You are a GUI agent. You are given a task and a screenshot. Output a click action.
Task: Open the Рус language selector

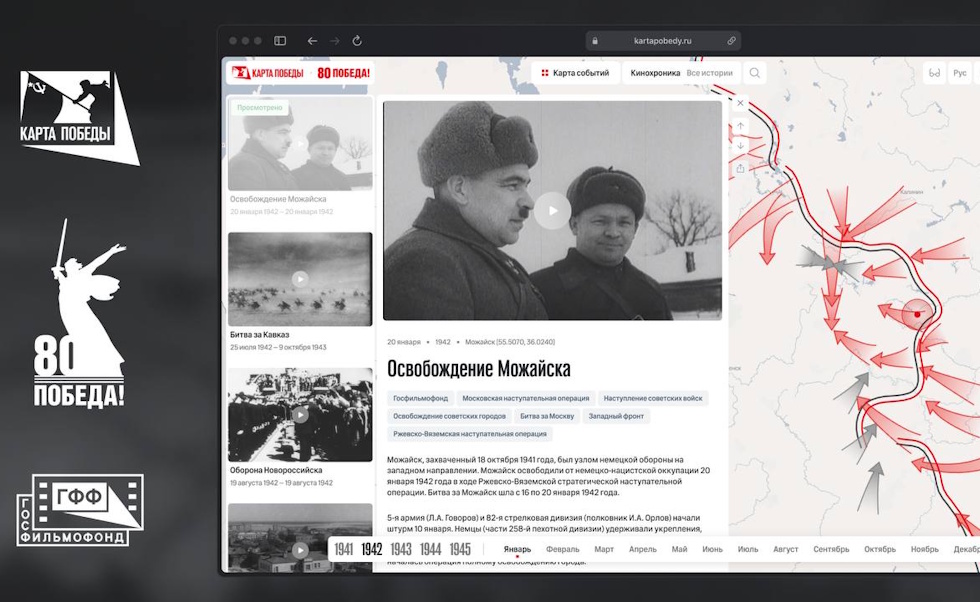point(959,73)
